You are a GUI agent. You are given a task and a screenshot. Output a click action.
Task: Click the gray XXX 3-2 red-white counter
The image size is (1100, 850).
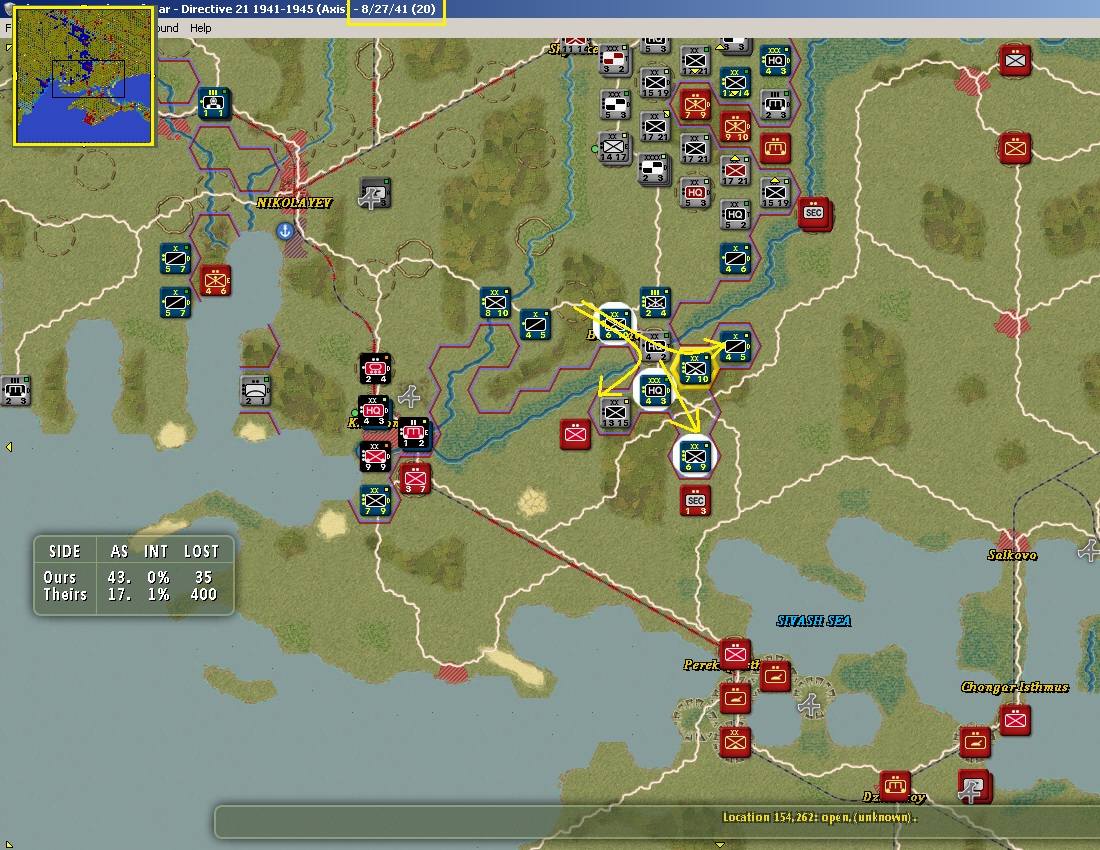click(615, 60)
